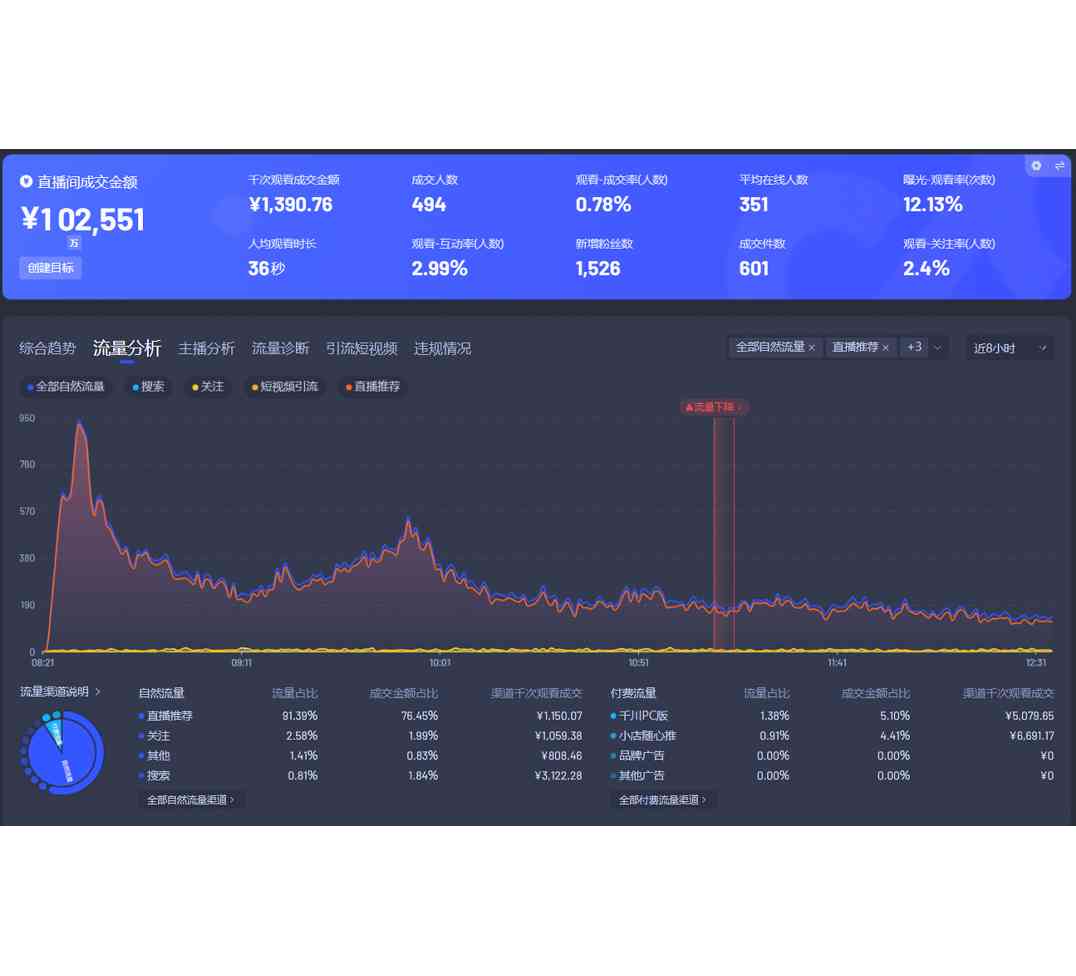Toggle 直播推荐 legend series
1076x976 pixels.
[x=372, y=387]
